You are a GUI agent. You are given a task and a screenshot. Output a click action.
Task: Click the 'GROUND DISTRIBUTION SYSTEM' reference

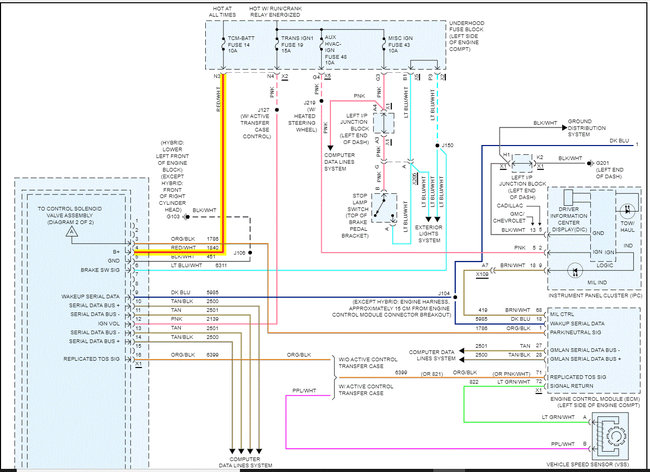[587, 128]
